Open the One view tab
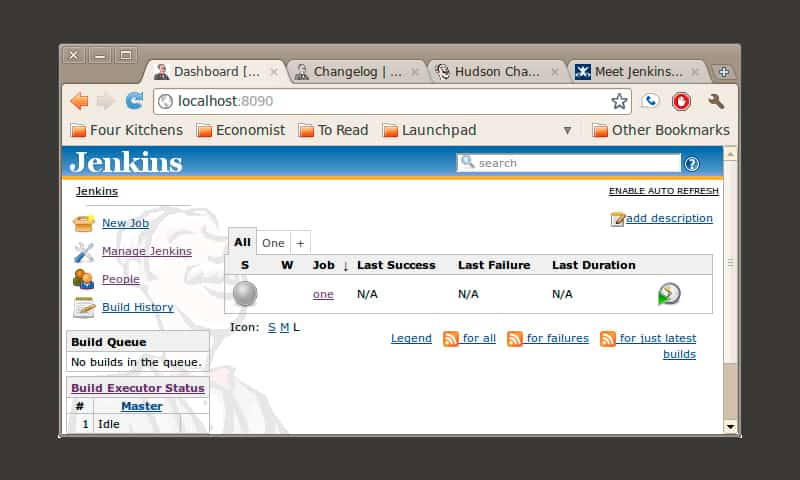Viewport: 800px width, 480px height. click(x=273, y=243)
